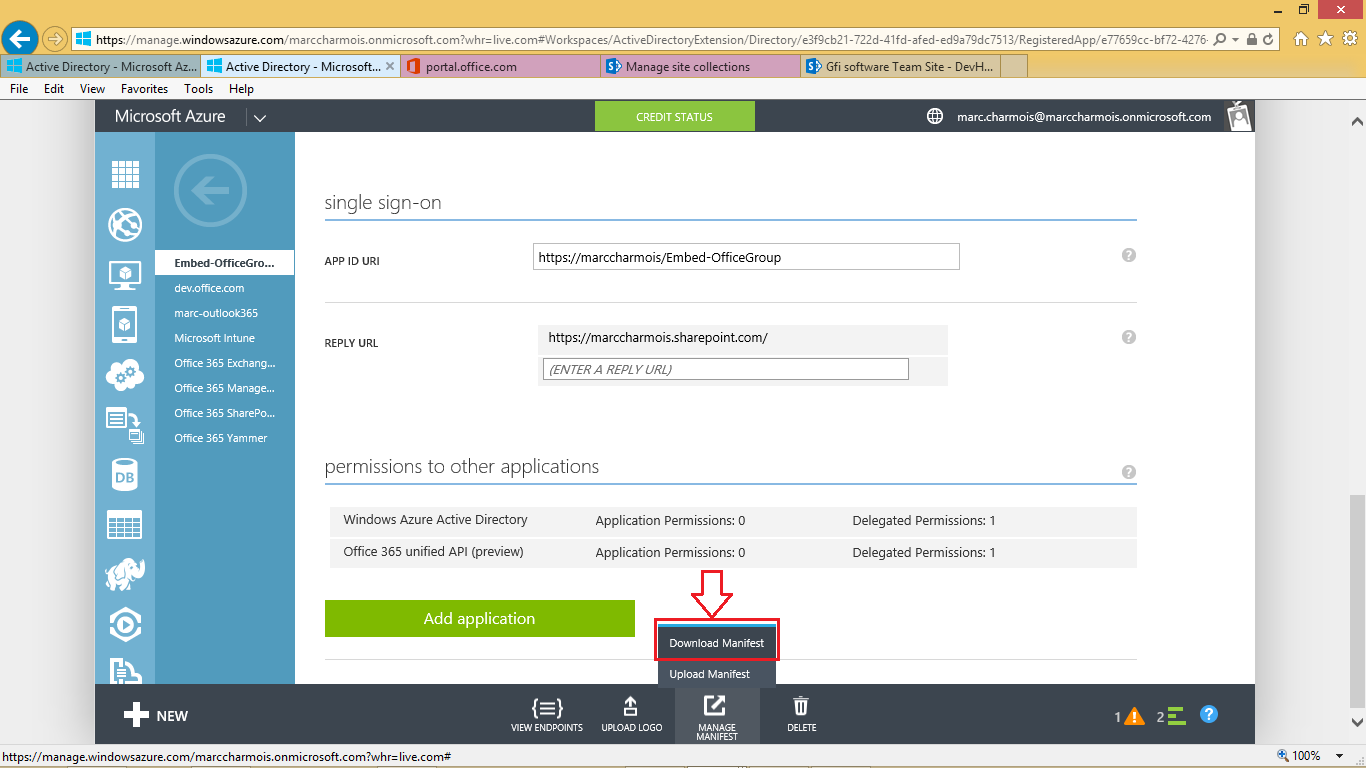Click the large circular back arrow

[x=209, y=190]
